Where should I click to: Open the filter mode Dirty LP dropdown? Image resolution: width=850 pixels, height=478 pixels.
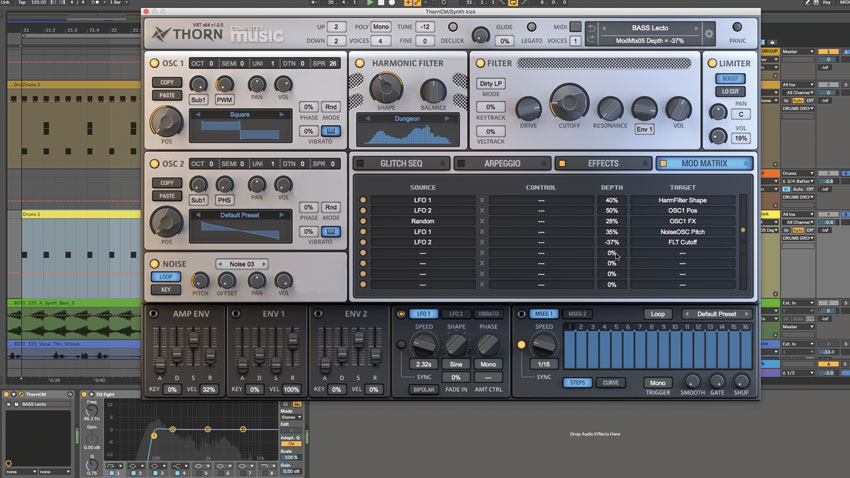tap(491, 83)
